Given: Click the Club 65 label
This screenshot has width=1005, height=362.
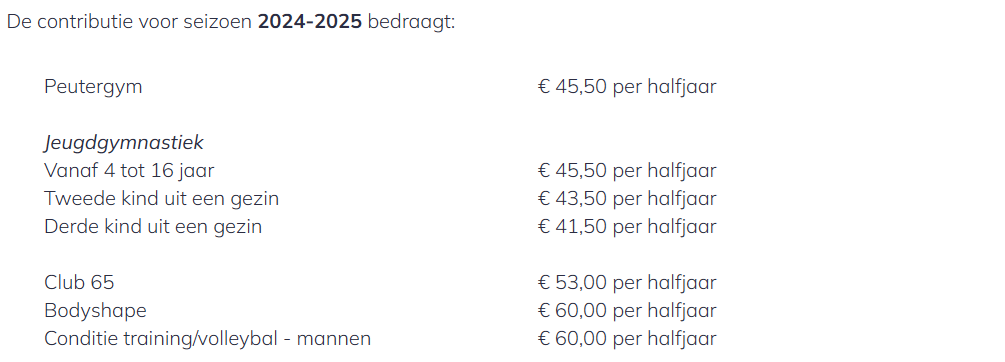Looking at the screenshot, I should click(79, 283).
